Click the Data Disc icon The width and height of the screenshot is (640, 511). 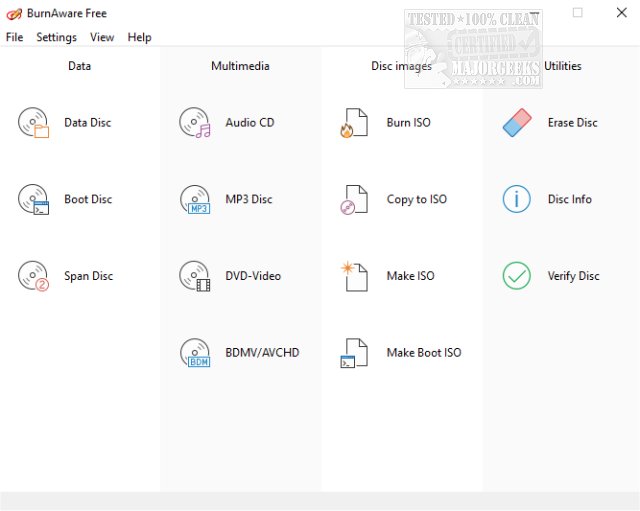tap(33, 123)
